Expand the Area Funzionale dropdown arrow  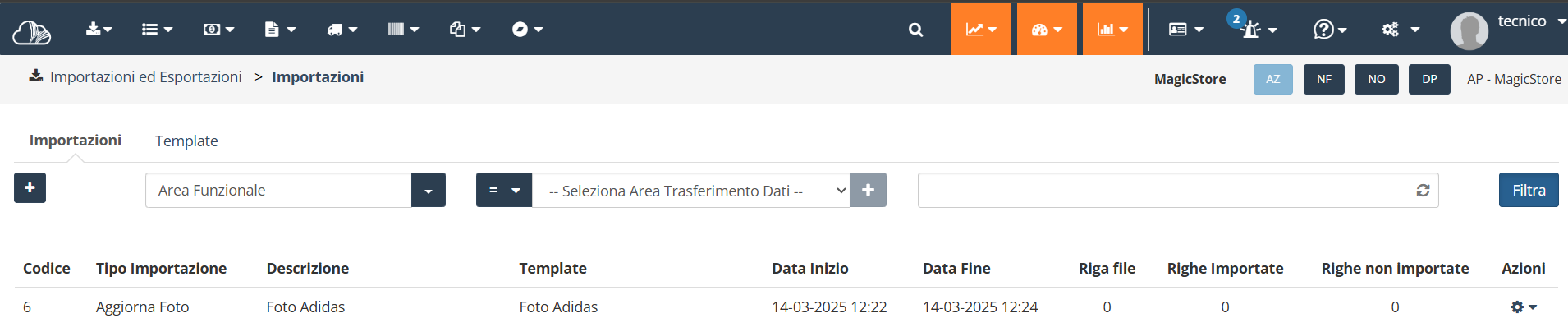pyautogui.click(x=429, y=190)
